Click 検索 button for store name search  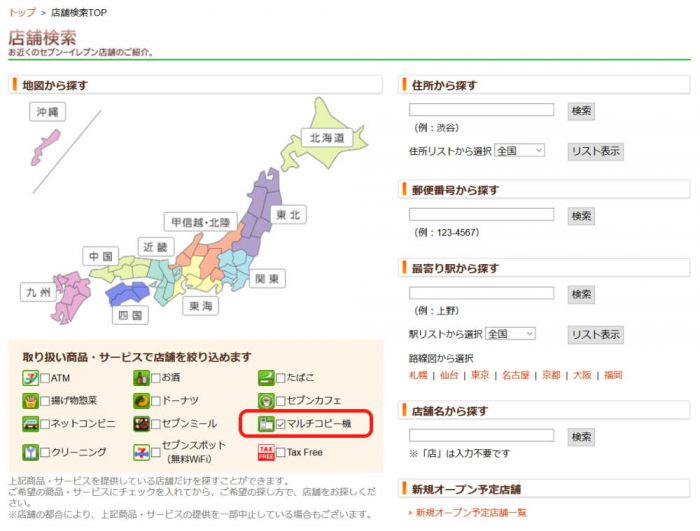pyautogui.click(x=581, y=437)
